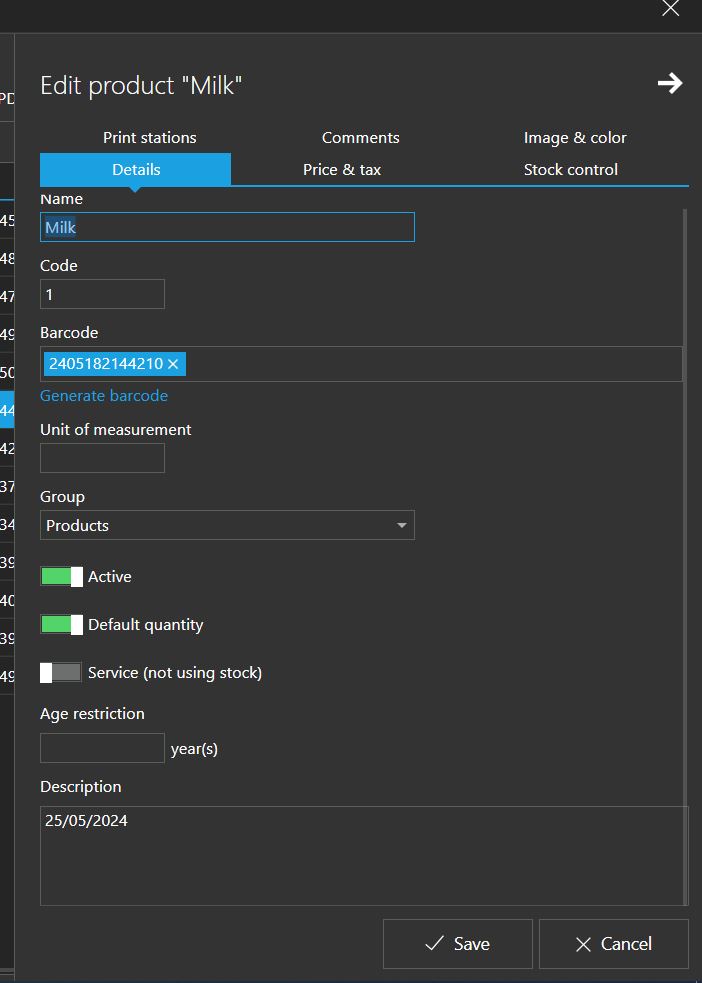Switch to the Print stations tab
The height and width of the screenshot is (983, 702).
[x=150, y=138]
